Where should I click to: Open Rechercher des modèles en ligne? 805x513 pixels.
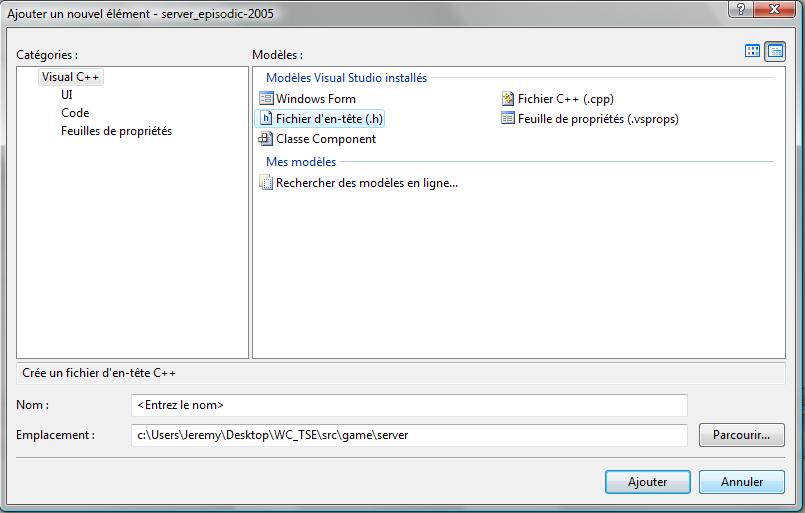367,183
